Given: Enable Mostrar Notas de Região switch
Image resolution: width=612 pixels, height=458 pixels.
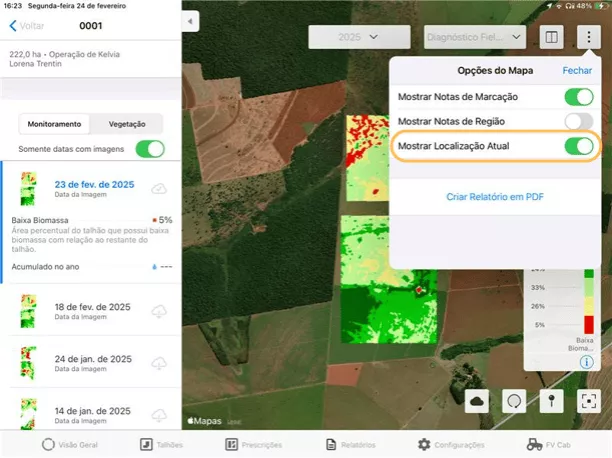Looking at the screenshot, I should [x=578, y=121].
